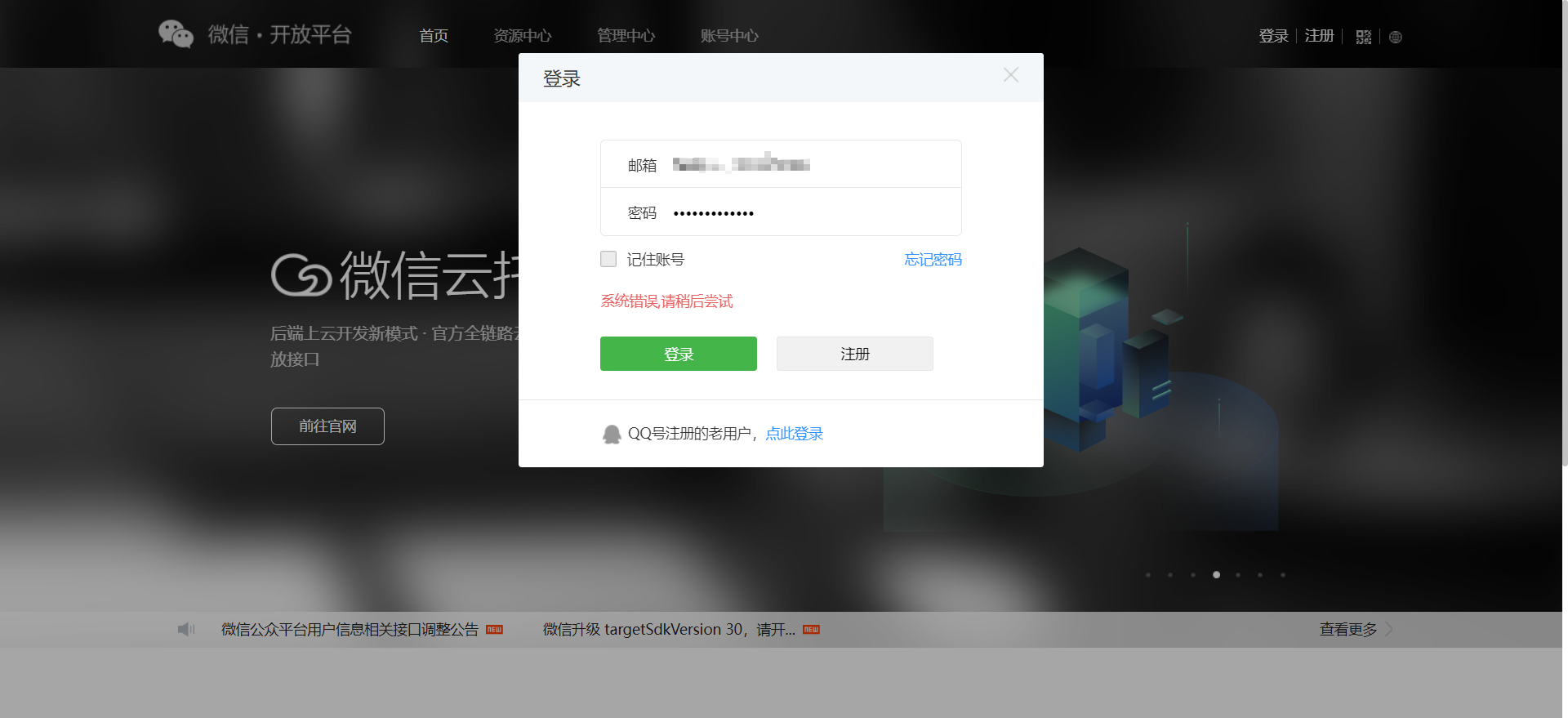Submit with the green 登录 button
The height and width of the screenshot is (718, 1568).
[679, 354]
